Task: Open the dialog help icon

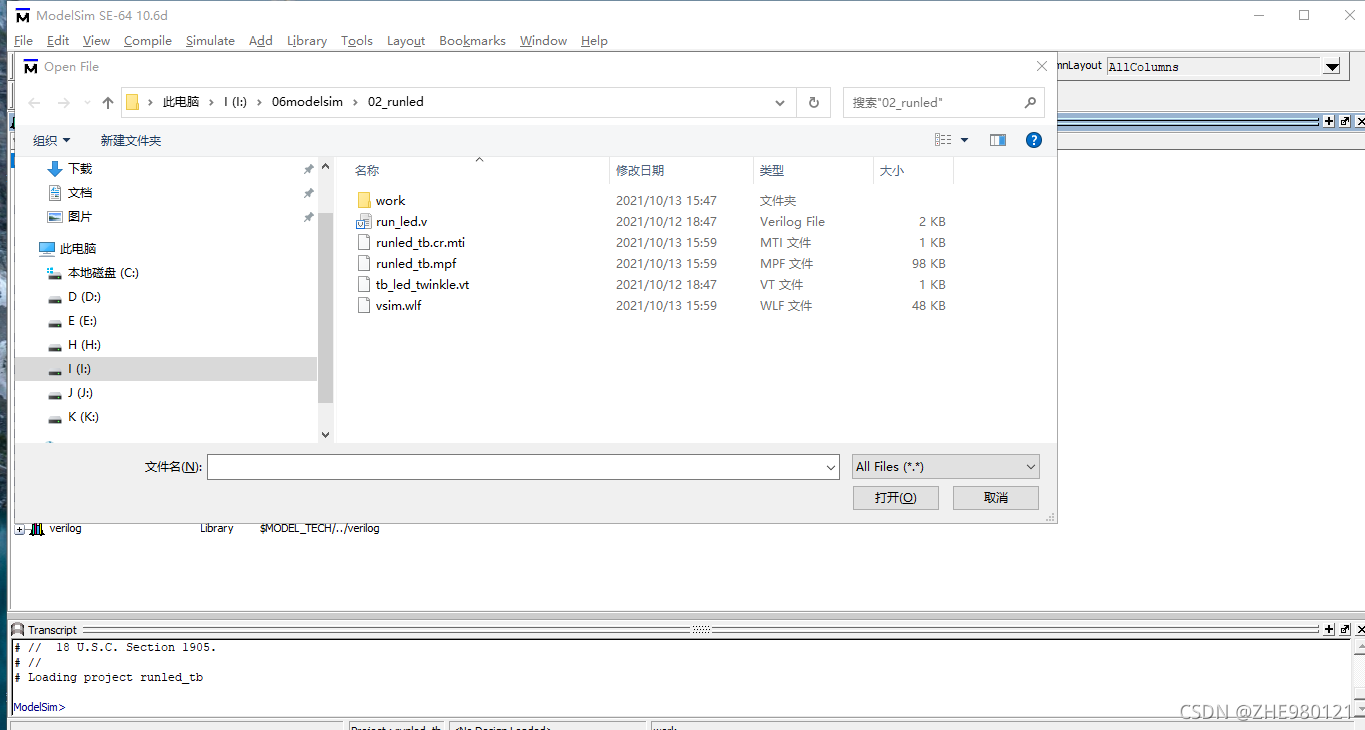Action: 1034,140
